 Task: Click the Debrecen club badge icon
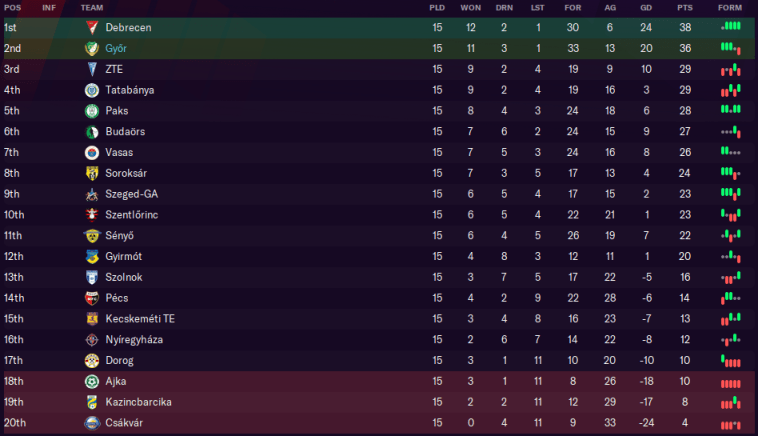tap(91, 27)
